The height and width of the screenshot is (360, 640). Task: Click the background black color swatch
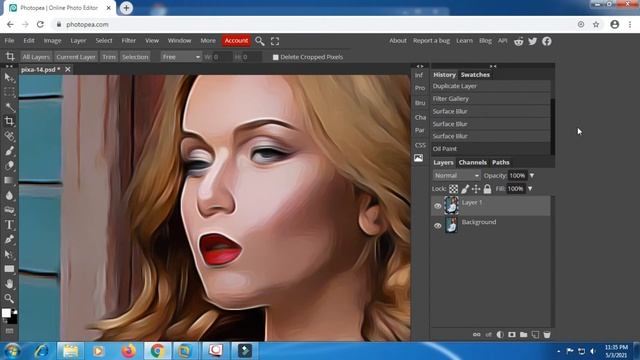pyautogui.click(x=13, y=320)
